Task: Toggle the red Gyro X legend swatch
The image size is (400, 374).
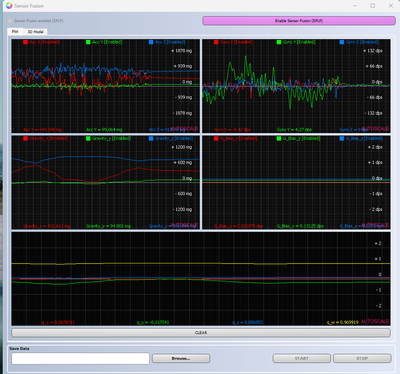Action: [216, 42]
